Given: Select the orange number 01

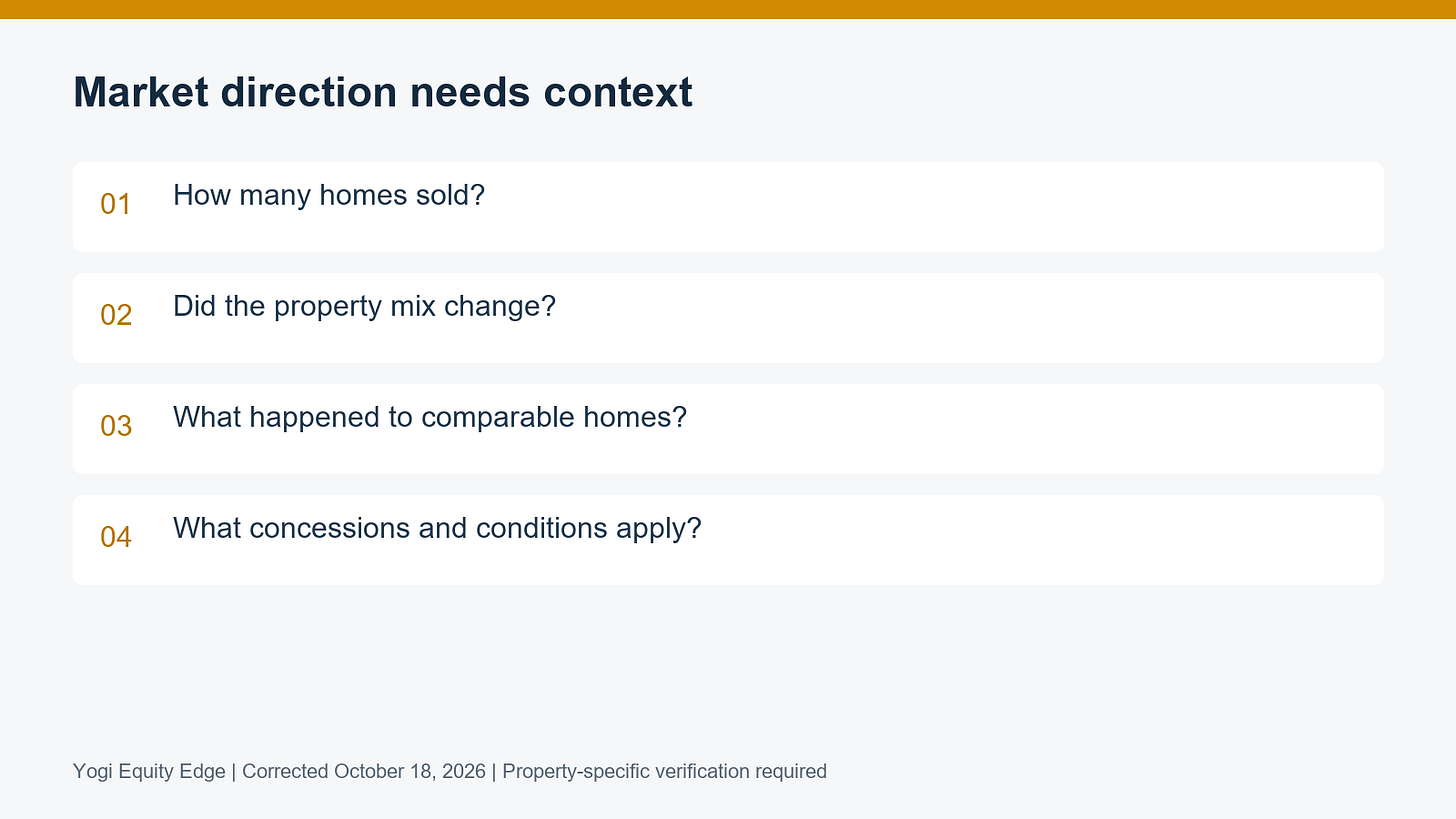Looking at the screenshot, I should 116,204.
